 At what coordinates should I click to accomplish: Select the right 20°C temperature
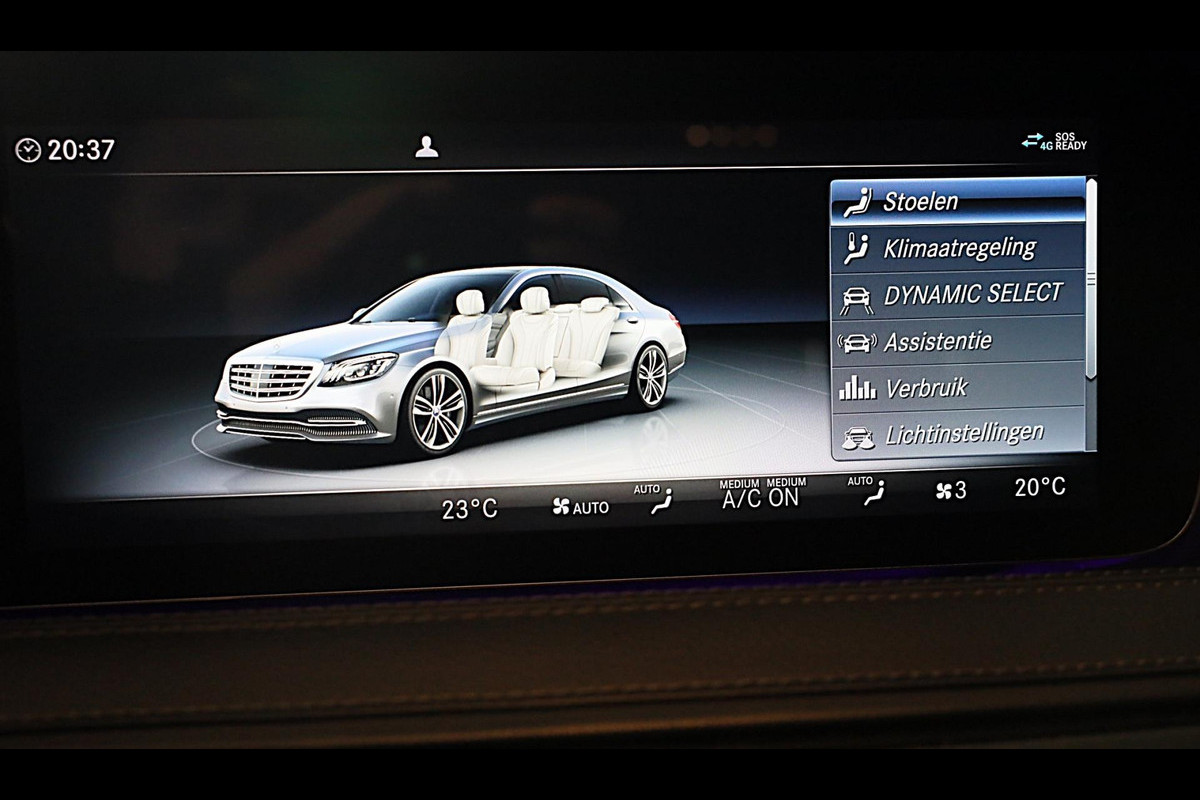[x=1040, y=487]
